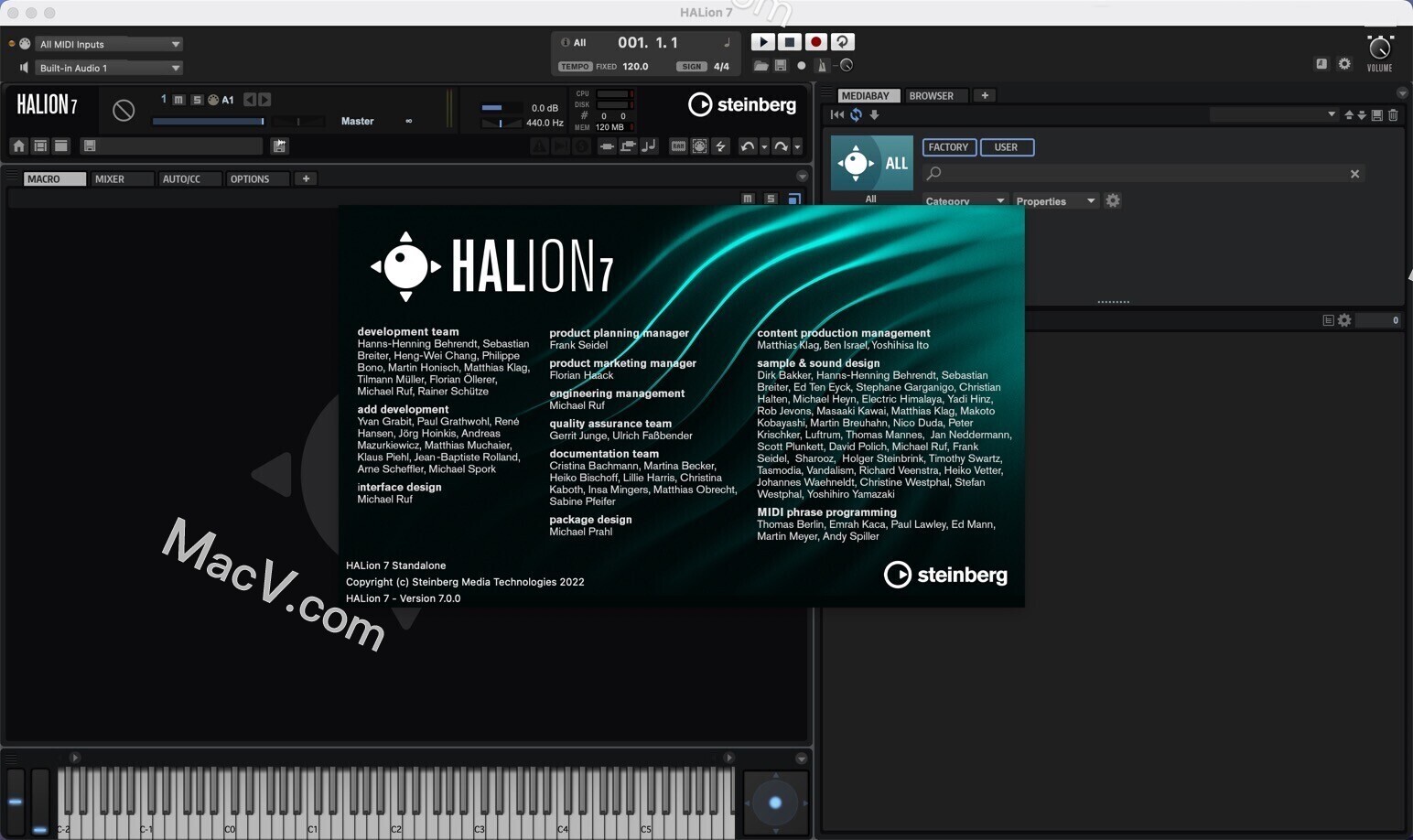
Task: Mute slot 1 with M button
Action: tap(178, 100)
